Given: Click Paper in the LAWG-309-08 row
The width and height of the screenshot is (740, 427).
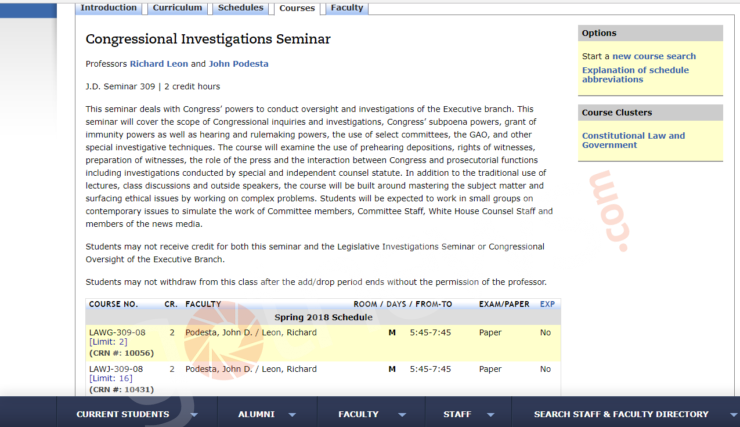Looking at the screenshot, I should (x=490, y=332).
